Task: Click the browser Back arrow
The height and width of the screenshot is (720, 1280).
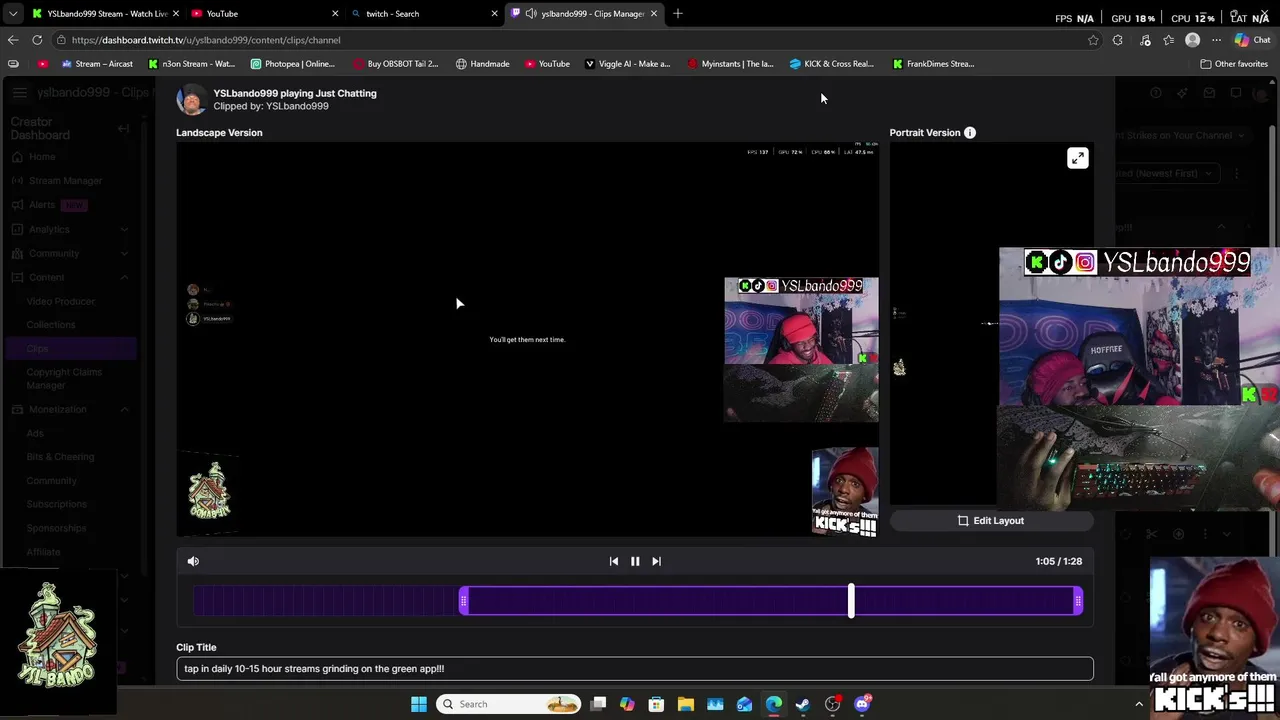Action: pyautogui.click(x=13, y=40)
